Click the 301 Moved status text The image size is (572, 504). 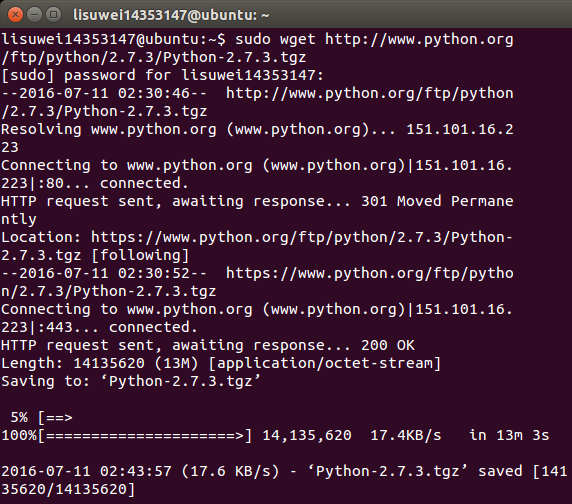401,201
